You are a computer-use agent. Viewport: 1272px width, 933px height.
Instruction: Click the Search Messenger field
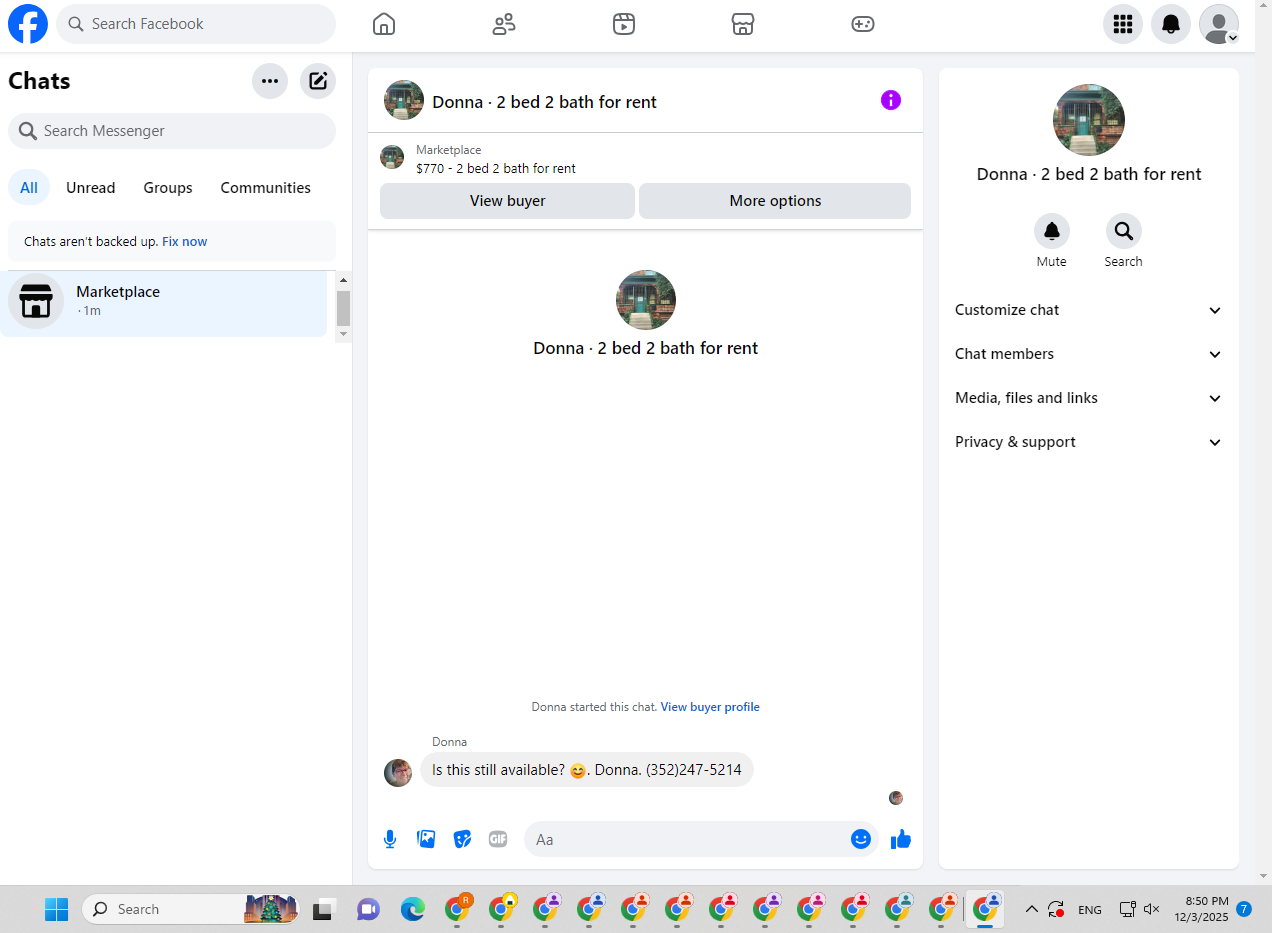[172, 131]
